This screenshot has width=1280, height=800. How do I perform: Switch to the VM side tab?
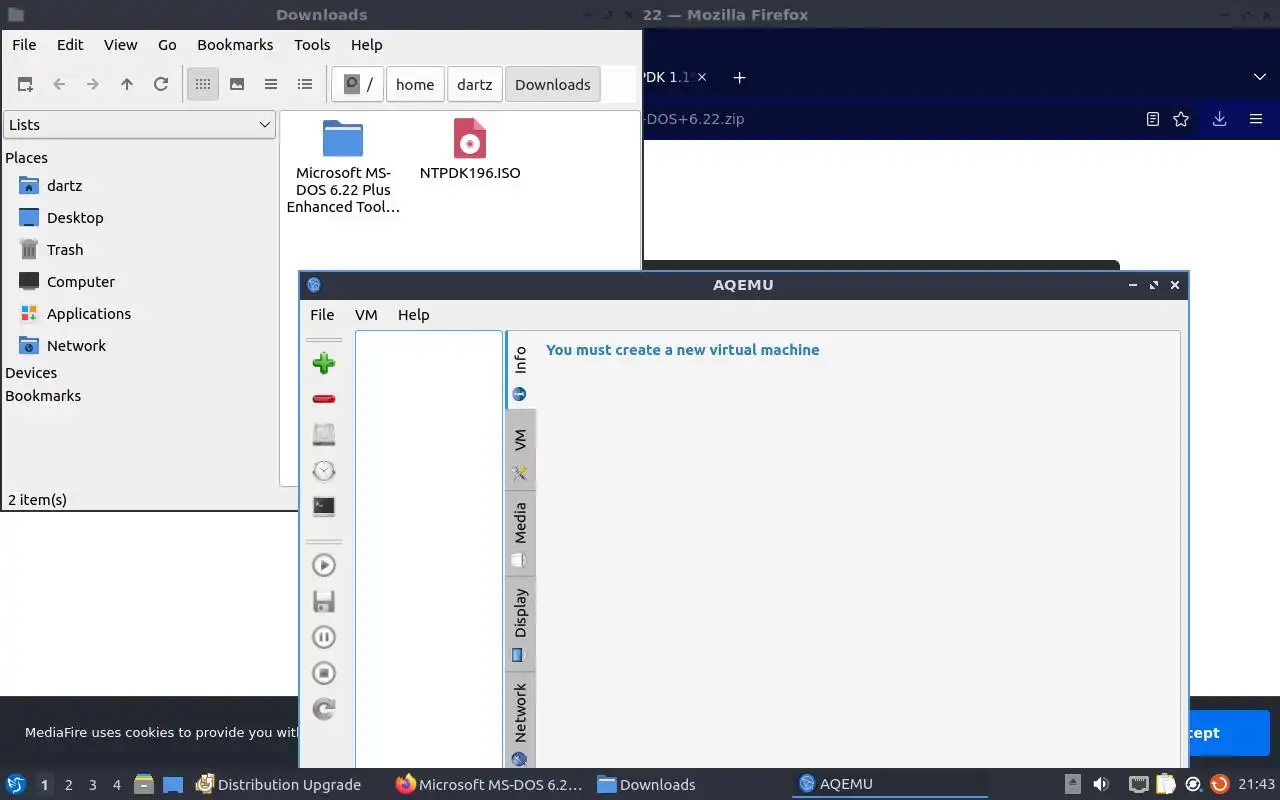click(520, 451)
